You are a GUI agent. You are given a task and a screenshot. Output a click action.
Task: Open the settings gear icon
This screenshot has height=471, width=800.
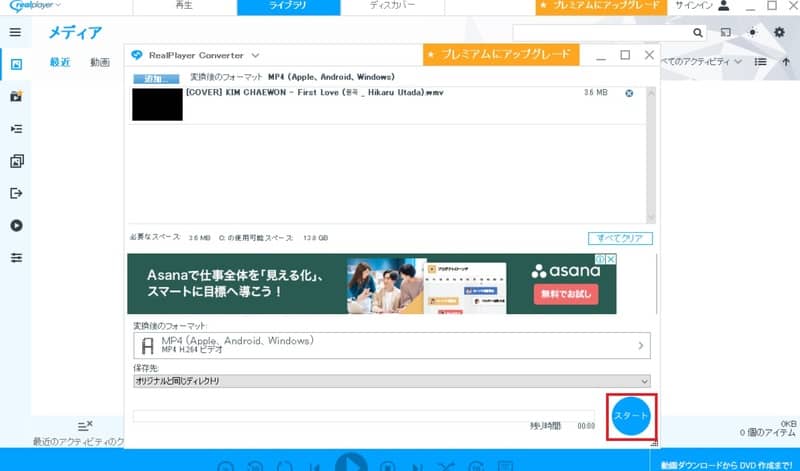(779, 32)
